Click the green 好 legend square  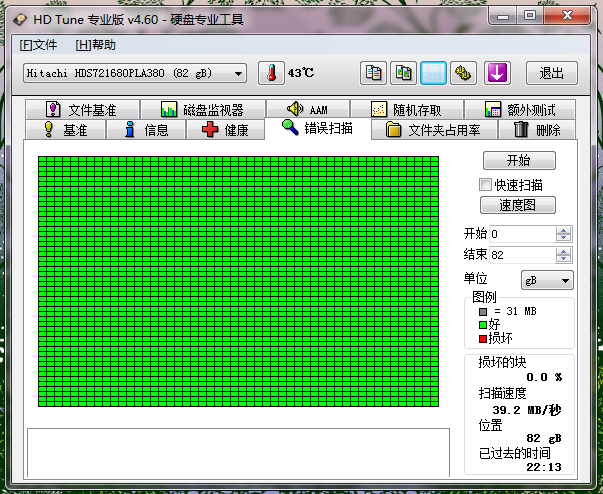point(483,325)
